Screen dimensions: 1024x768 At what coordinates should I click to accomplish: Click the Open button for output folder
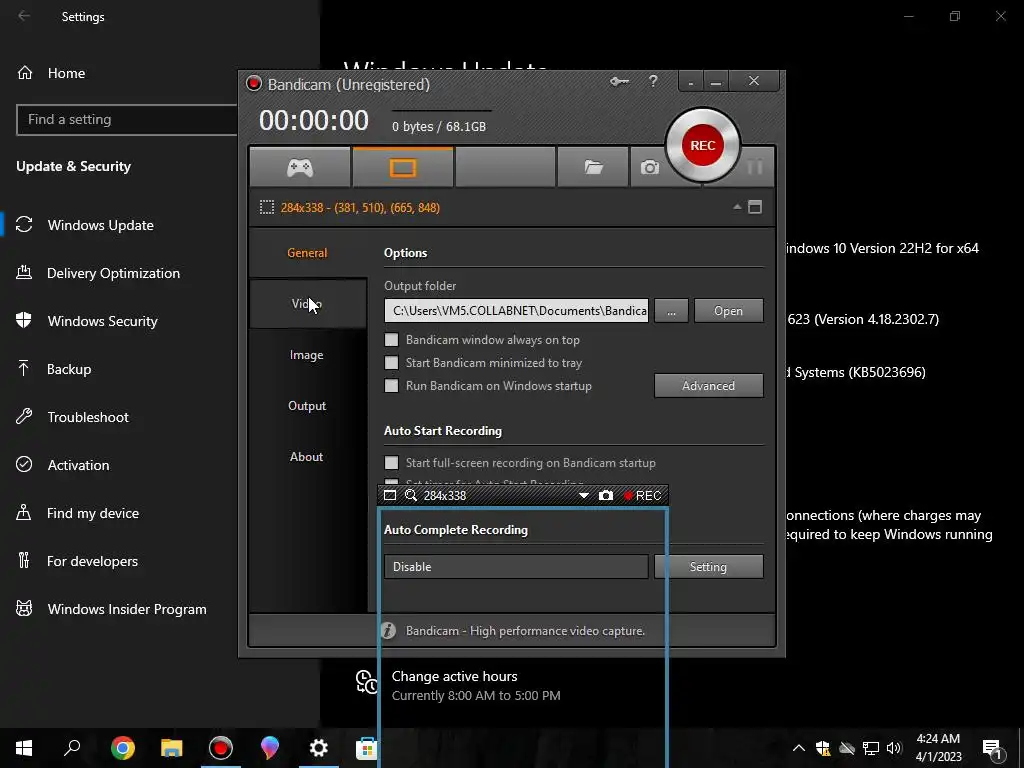728,311
